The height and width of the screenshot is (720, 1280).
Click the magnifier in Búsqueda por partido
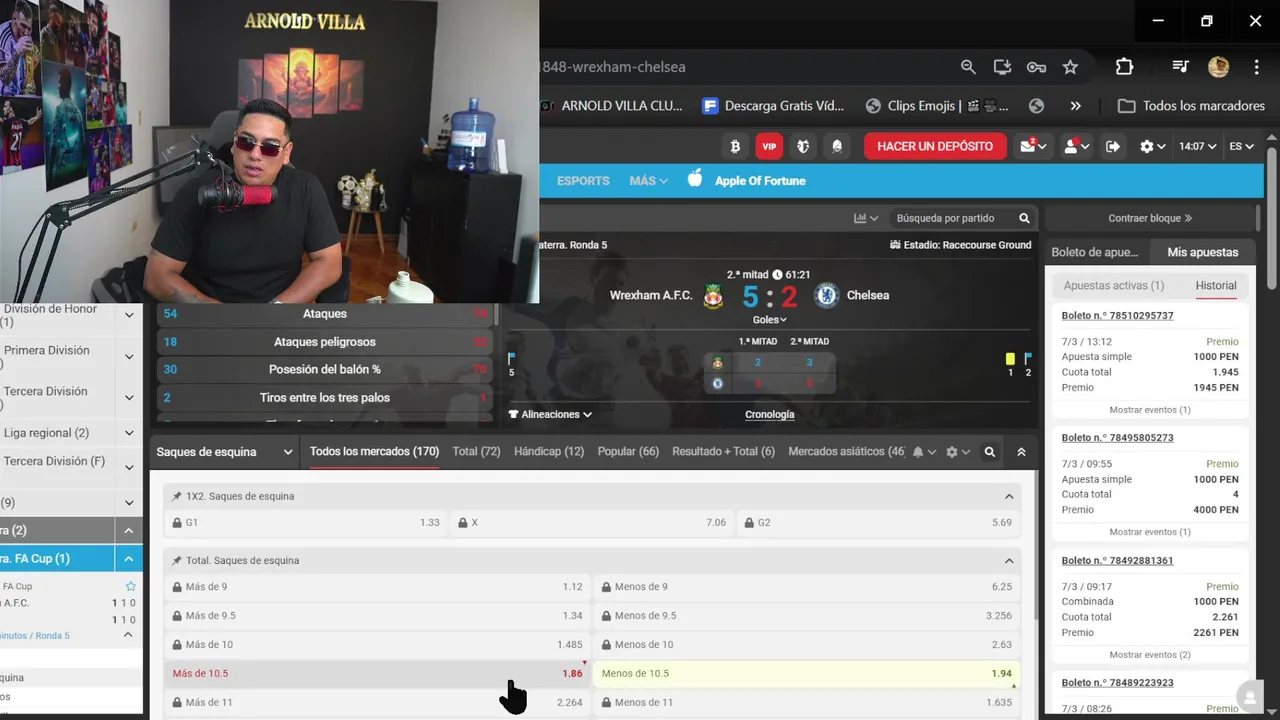(x=1024, y=218)
